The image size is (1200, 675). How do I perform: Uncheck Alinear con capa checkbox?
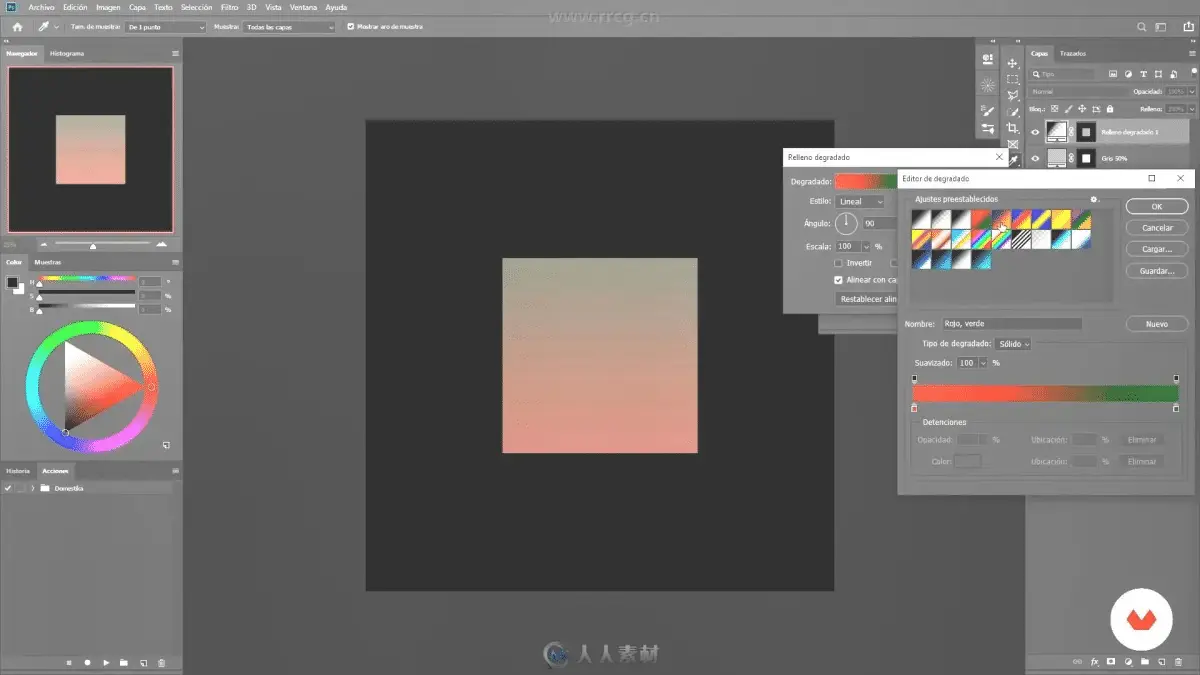click(838, 280)
